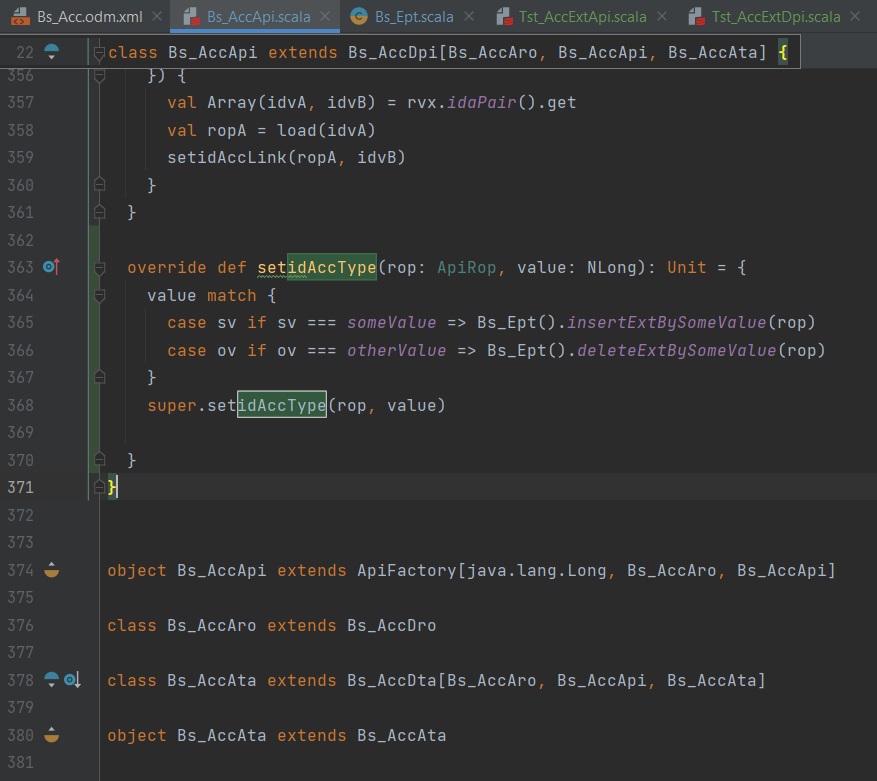Click the companion object icon on line 380
This screenshot has width=877, height=781.
pos(52,735)
